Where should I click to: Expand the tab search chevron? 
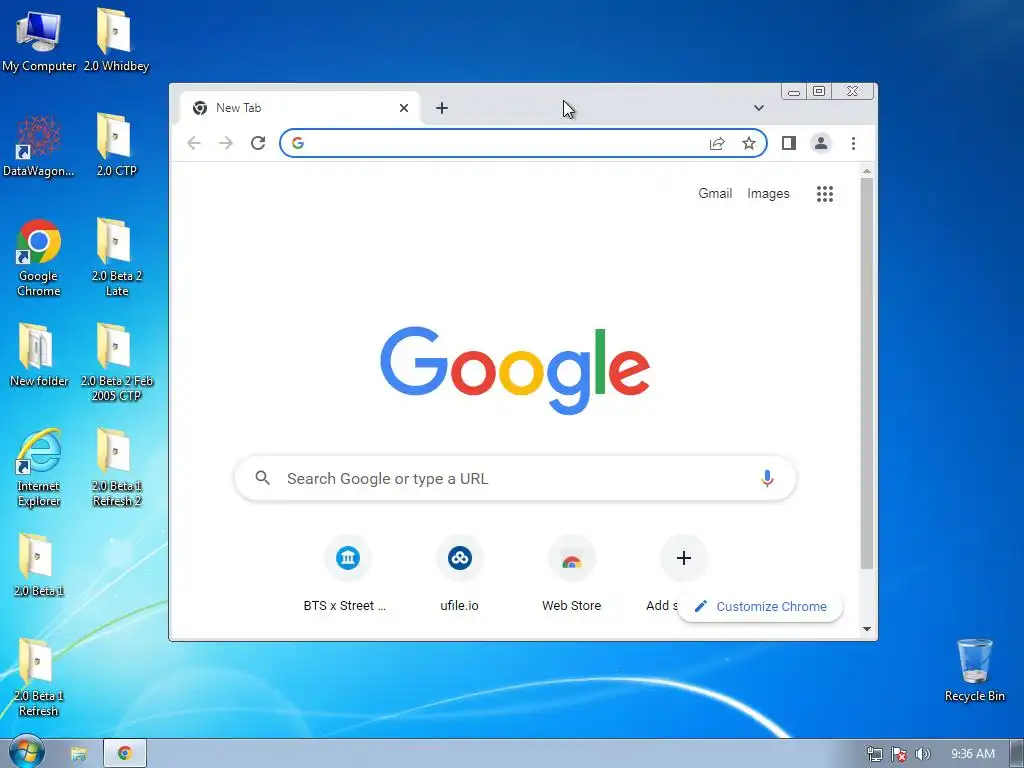(759, 108)
